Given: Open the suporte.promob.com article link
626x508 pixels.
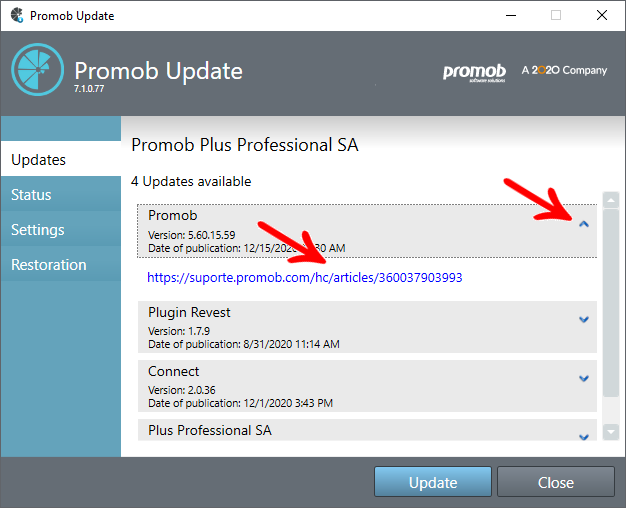Looking at the screenshot, I should [x=305, y=277].
